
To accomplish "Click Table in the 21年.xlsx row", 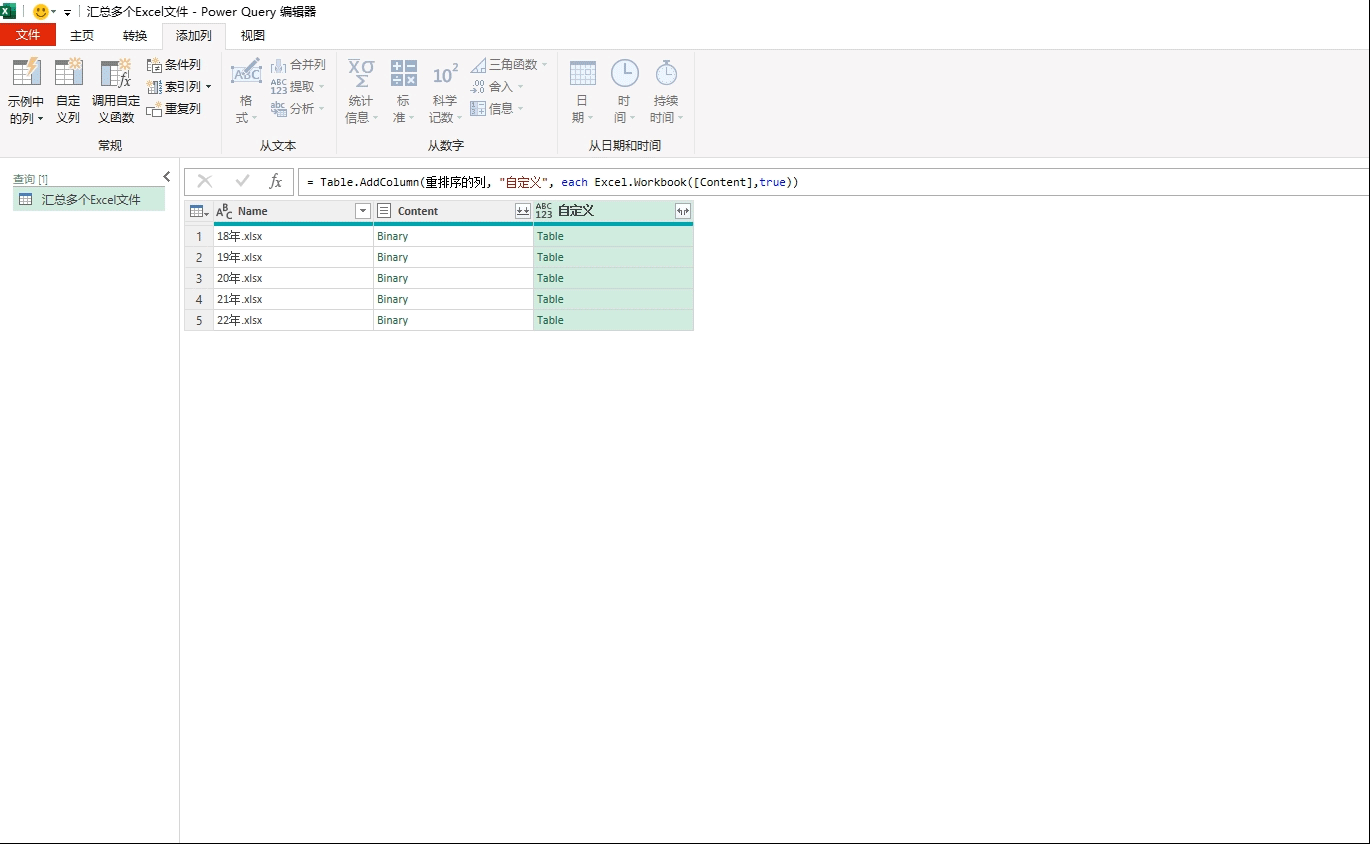I will (x=550, y=299).
